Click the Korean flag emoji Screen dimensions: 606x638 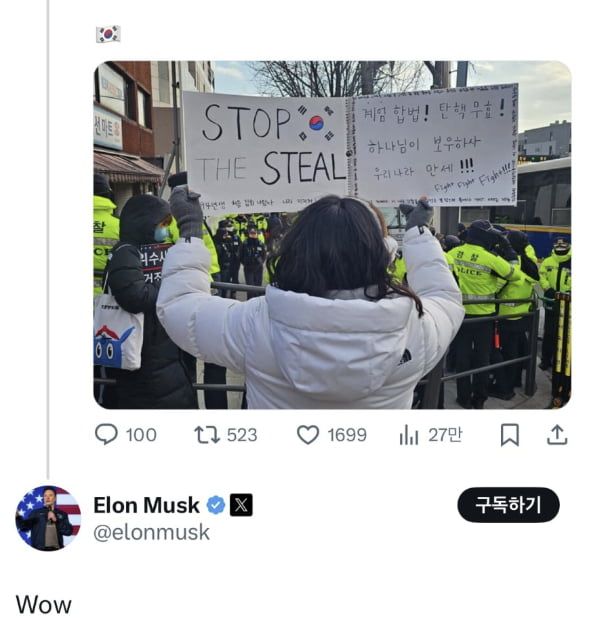[107, 34]
